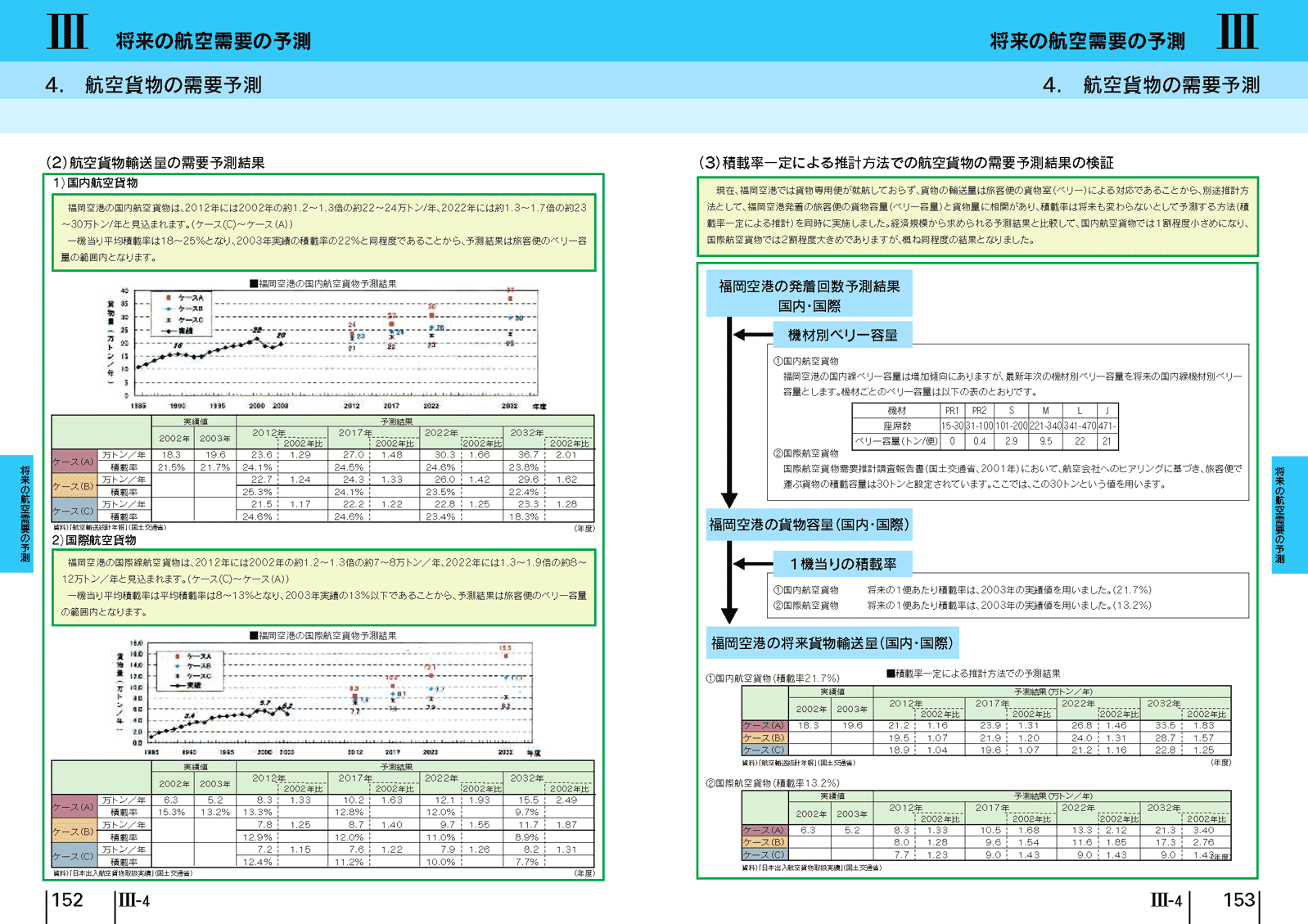Click cell '1.83' in constant-load-factor domestic table

[x=1203, y=726]
